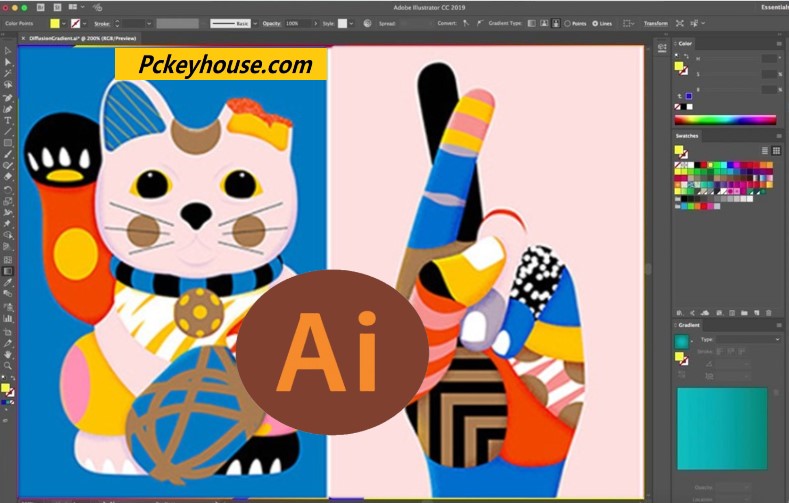Select the Pen tool
This screenshot has width=789, height=503.
[8, 98]
